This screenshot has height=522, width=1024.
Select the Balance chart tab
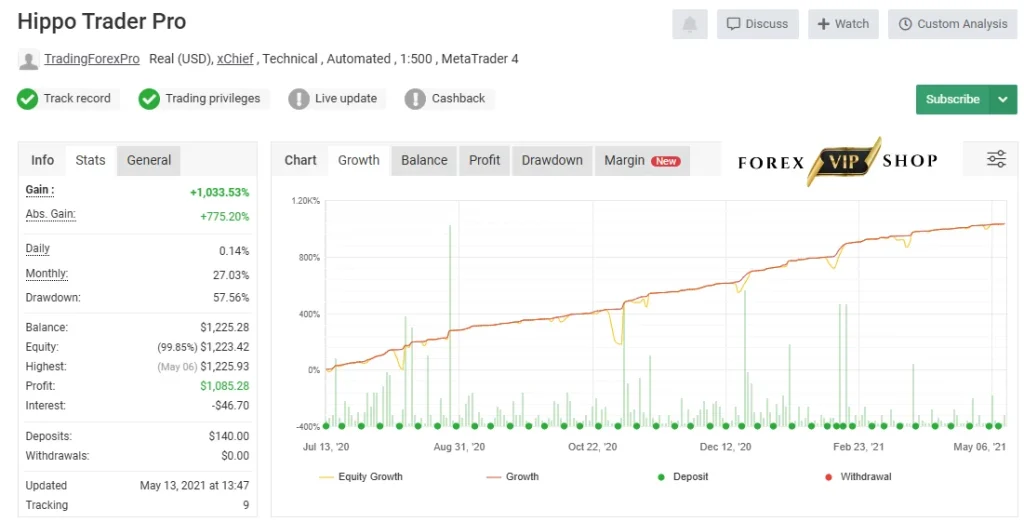pos(424,161)
